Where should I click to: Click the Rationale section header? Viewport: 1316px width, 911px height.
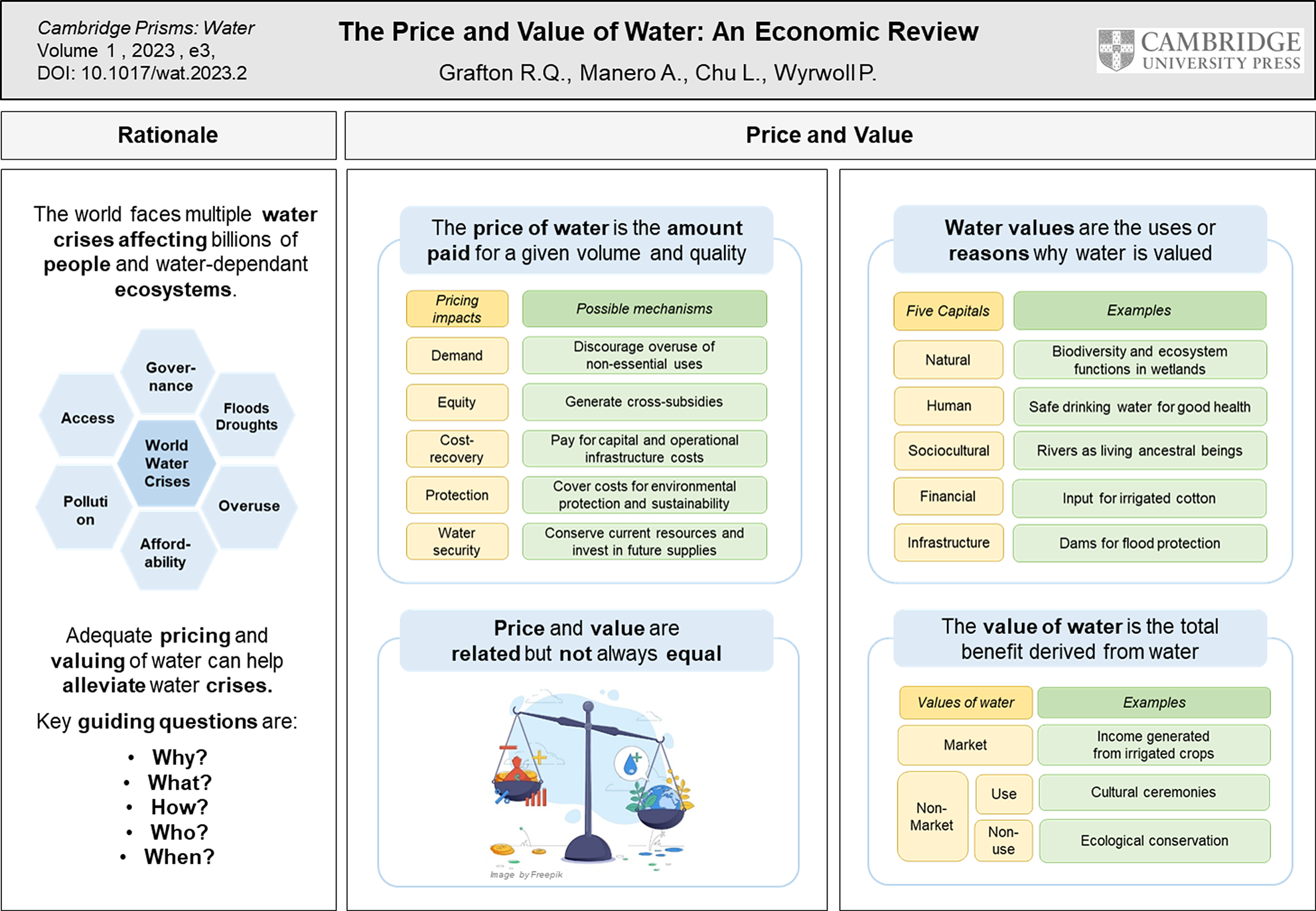pos(169,135)
